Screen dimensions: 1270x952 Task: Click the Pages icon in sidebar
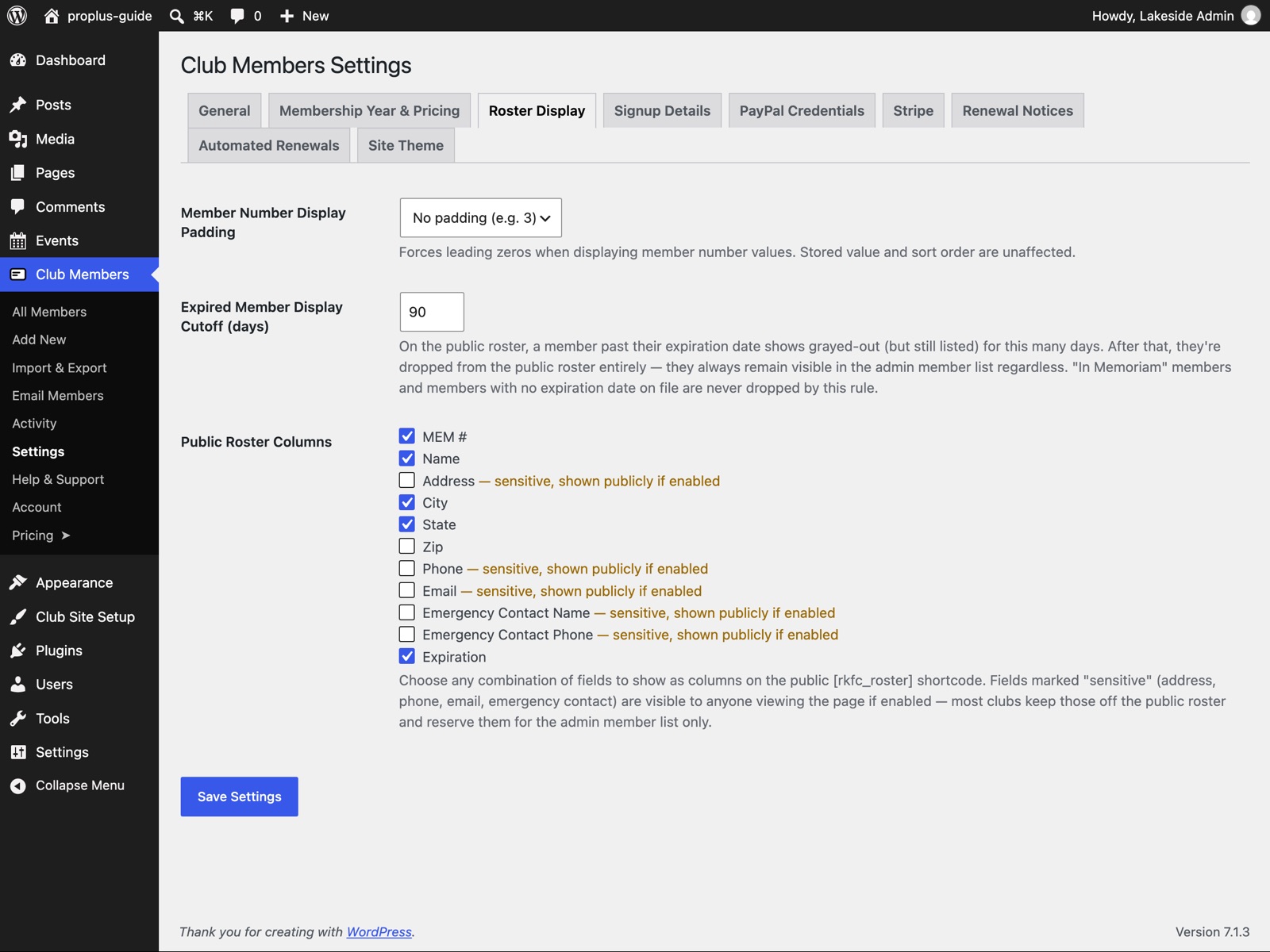(18, 173)
